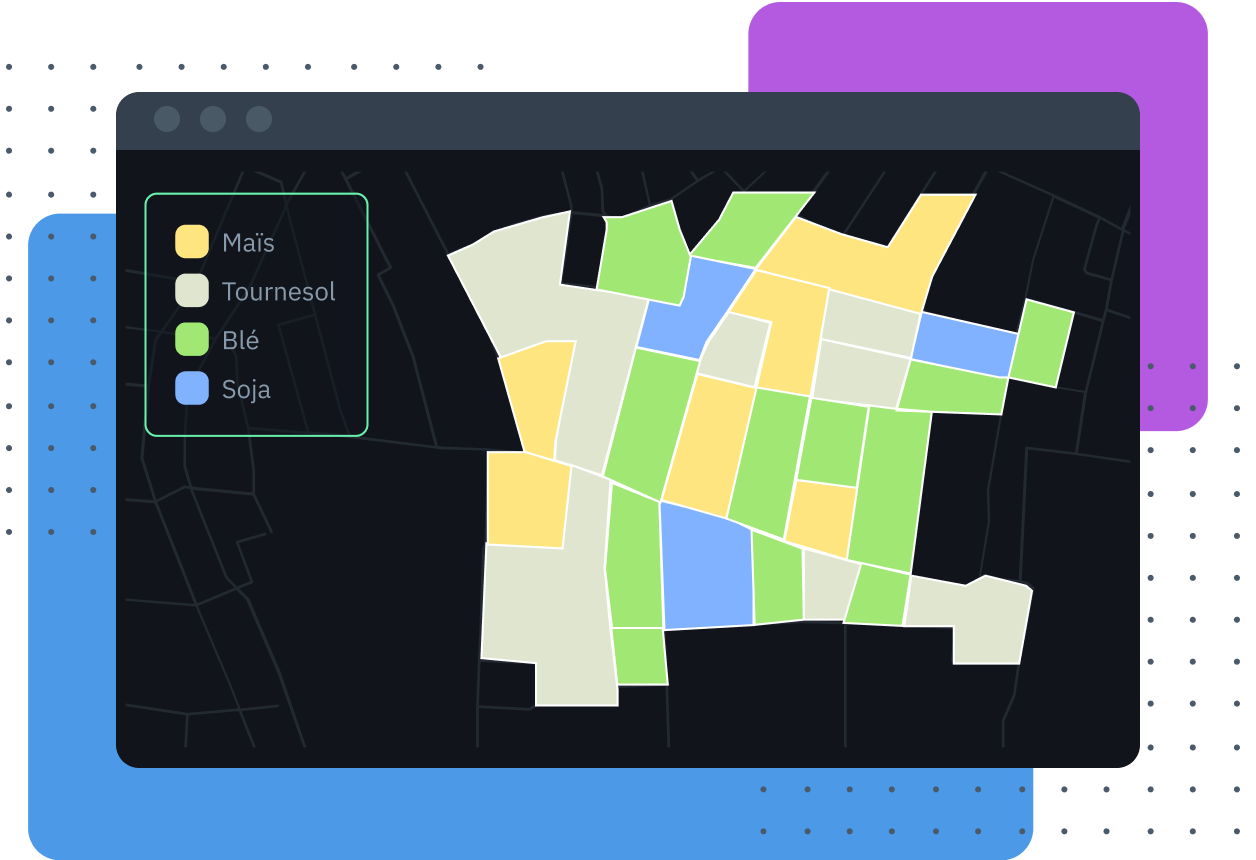The height and width of the screenshot is (860, 1256).
Task: Select the square yellow parcel on map's left side
Action: pos(527,500)
